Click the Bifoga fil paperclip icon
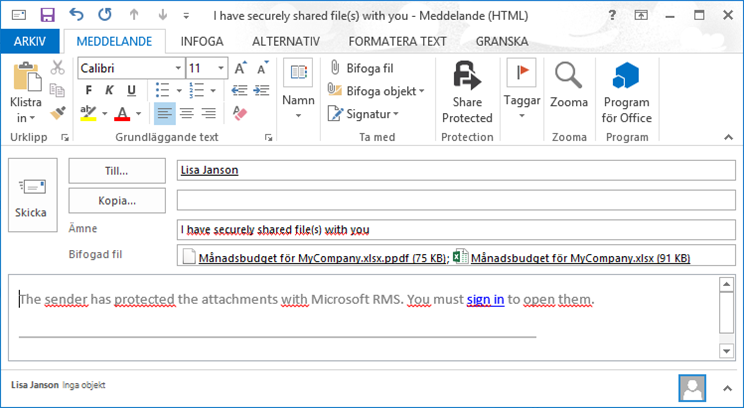Viewport: 744px width, 408px height. click(x=336, y=68)
